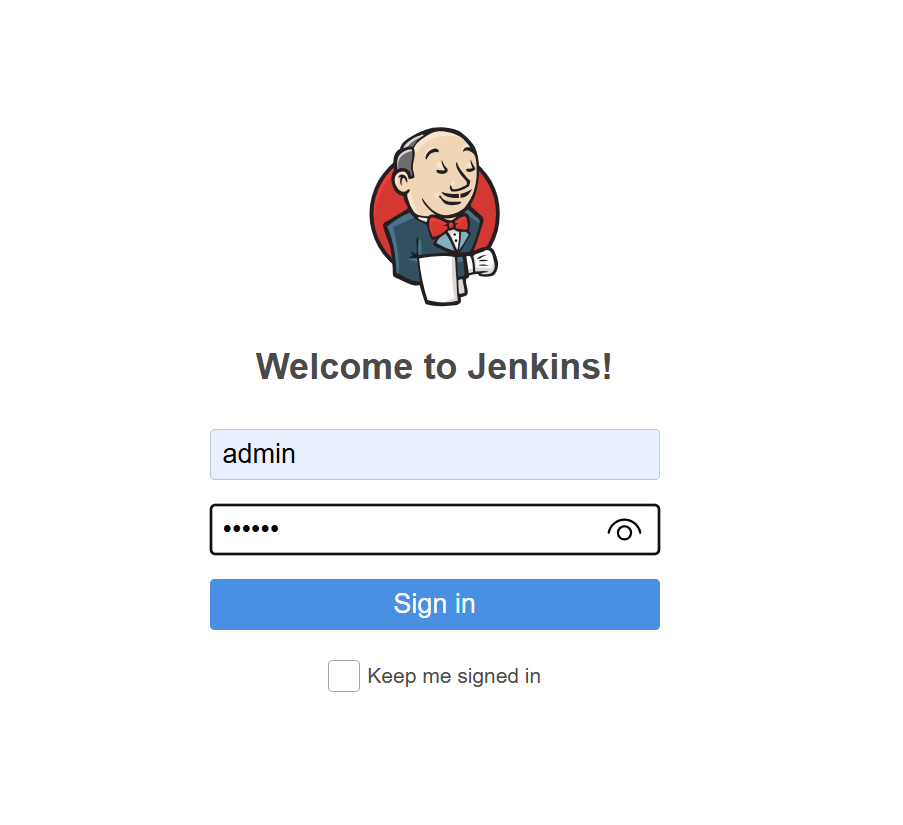Image resolution: width=903 pixels, height=825 pixels.
Task: Click the butler's white gloved hand
Action: [x=483, y=263]
